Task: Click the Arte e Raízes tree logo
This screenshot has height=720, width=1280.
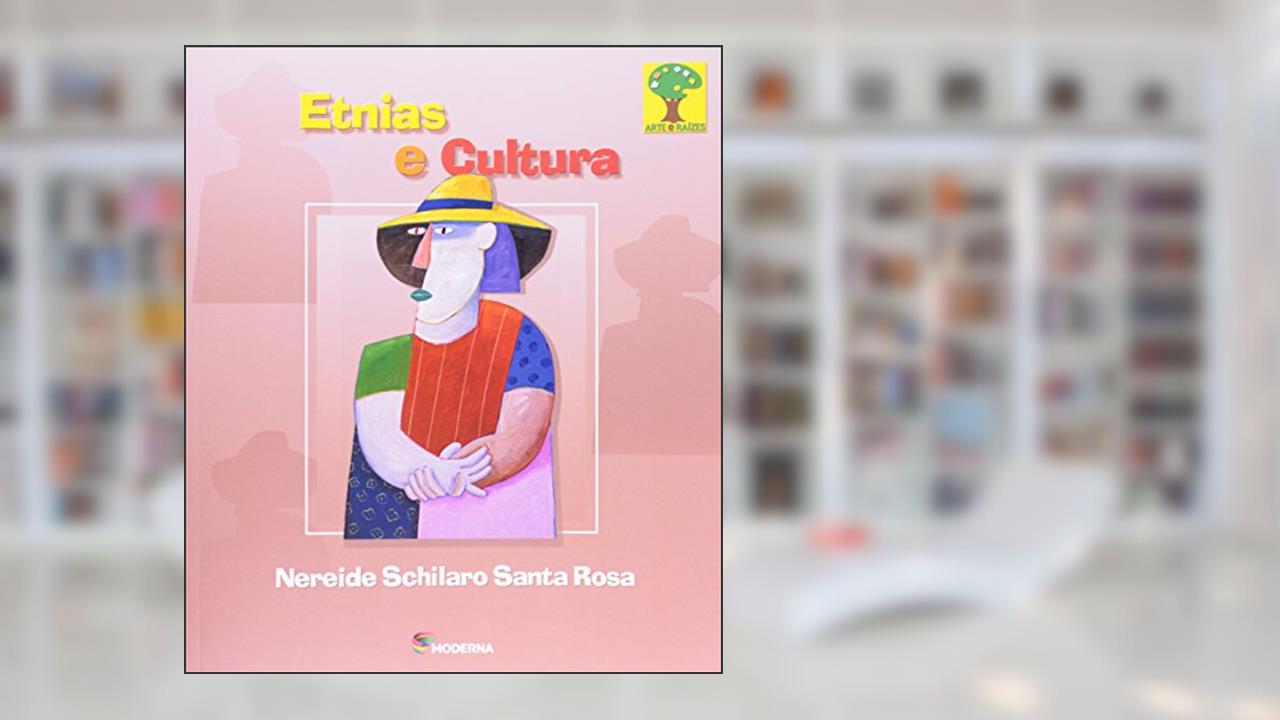Action: tap(675, 97)
